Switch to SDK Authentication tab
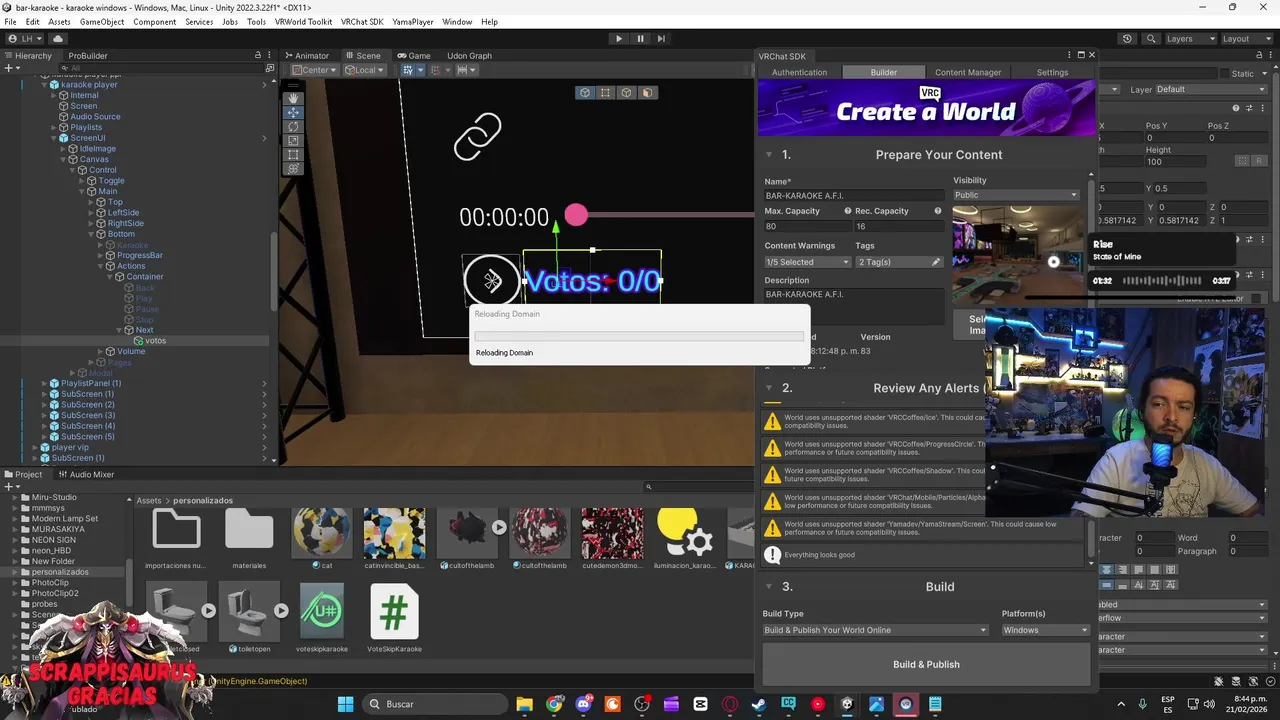The image size is (1280, 720). [799, 72]
